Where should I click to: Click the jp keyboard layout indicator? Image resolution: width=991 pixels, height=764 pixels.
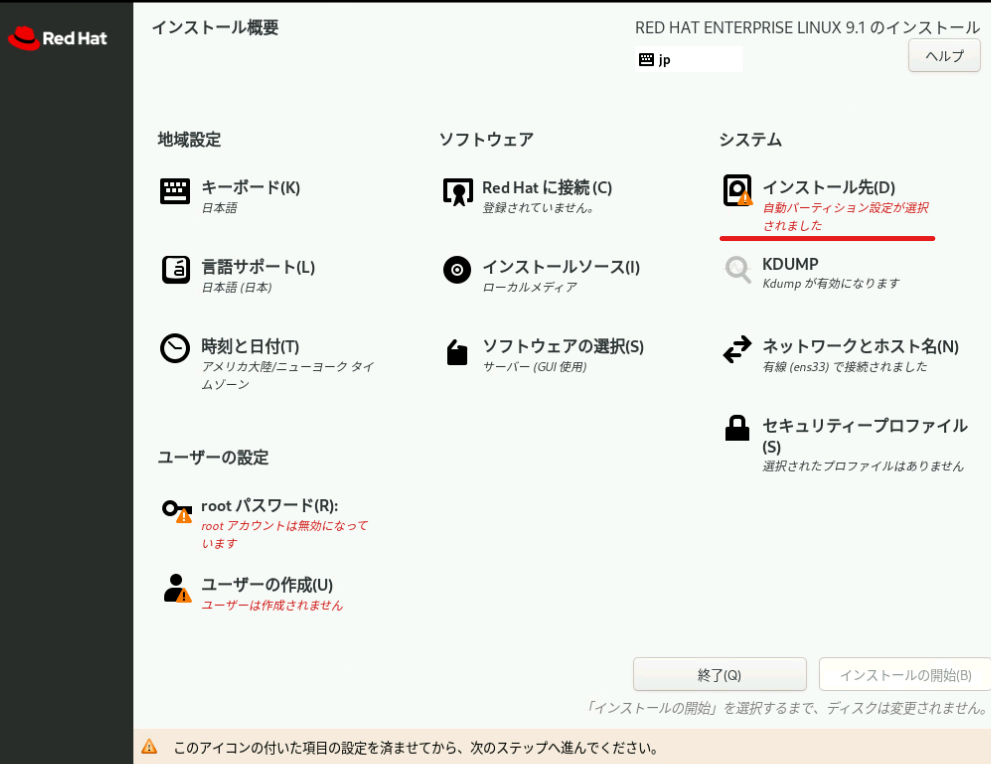coord(689,59)
